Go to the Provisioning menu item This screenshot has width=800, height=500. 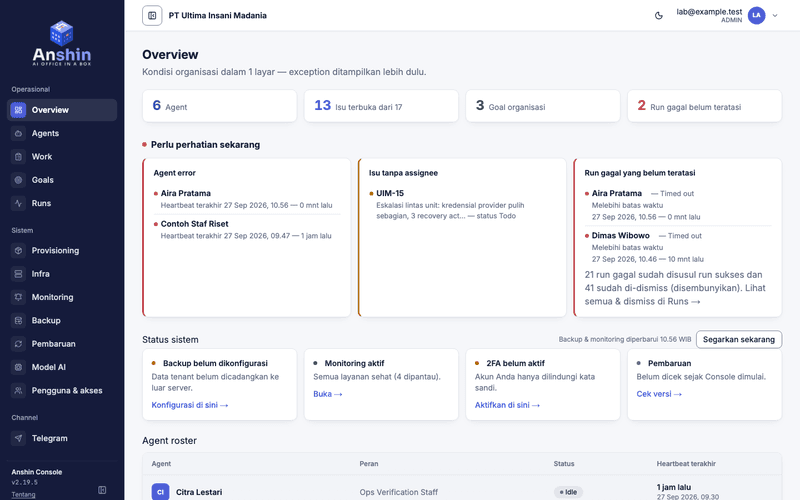click(62, 251)
